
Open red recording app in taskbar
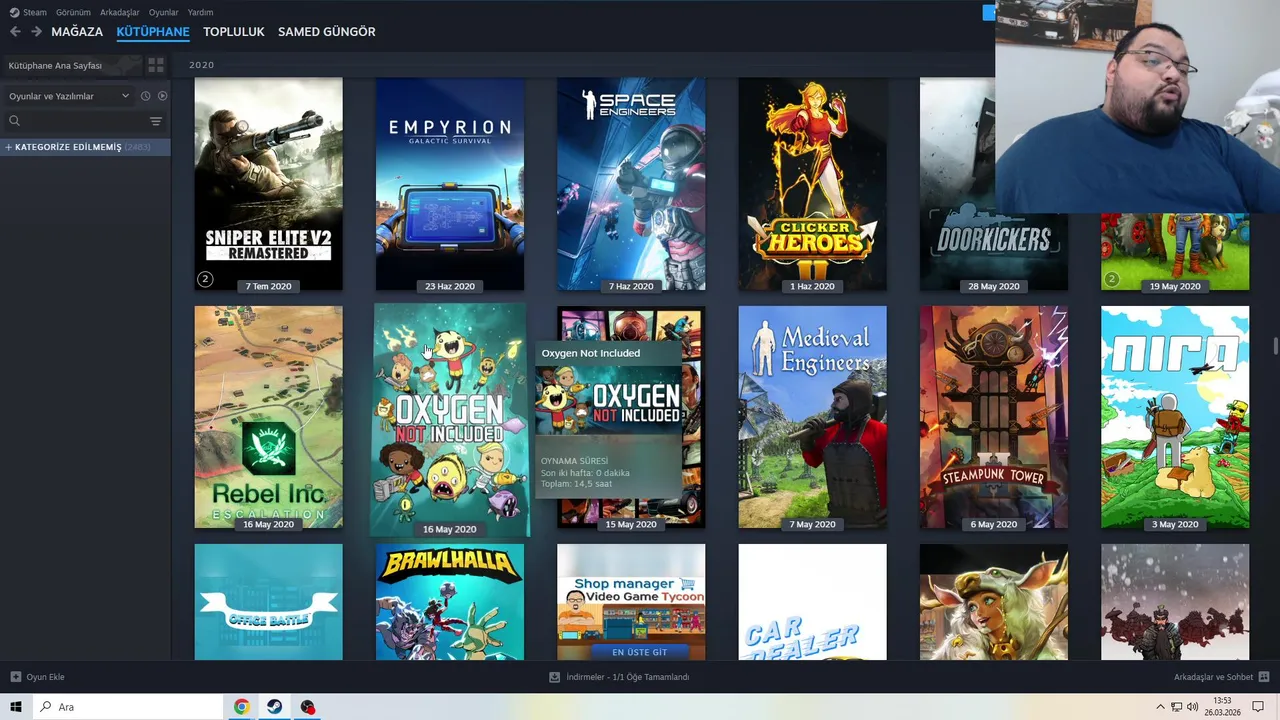click(x=307, y=707)
